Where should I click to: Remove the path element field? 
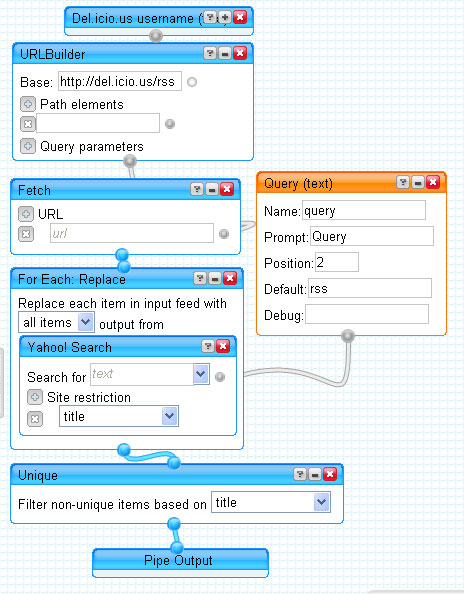tap(28, 124)
